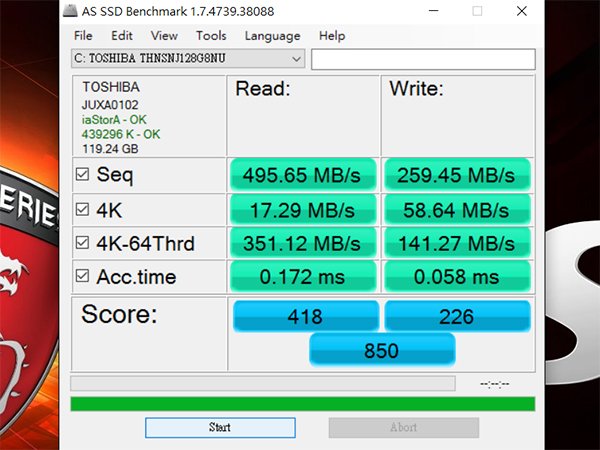
Task: Toggle the Acc.time test checkbox
Action: point(83,276)
